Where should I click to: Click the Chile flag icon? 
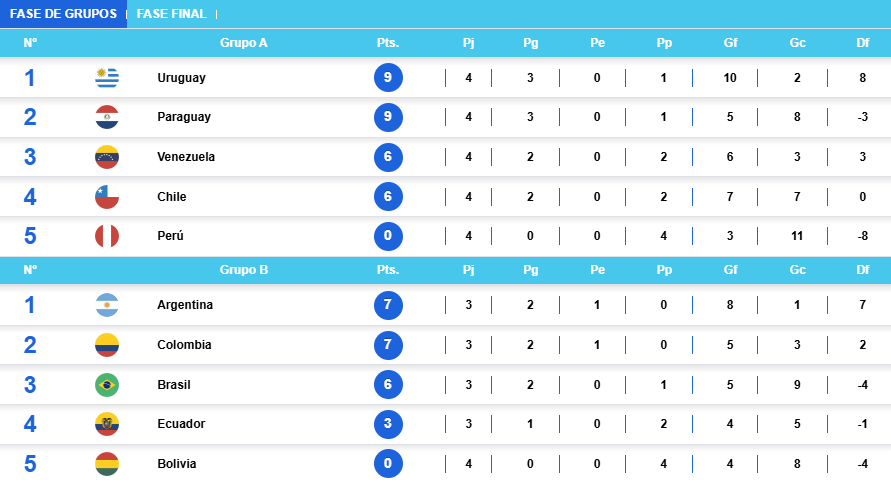[x=107, y=197]
